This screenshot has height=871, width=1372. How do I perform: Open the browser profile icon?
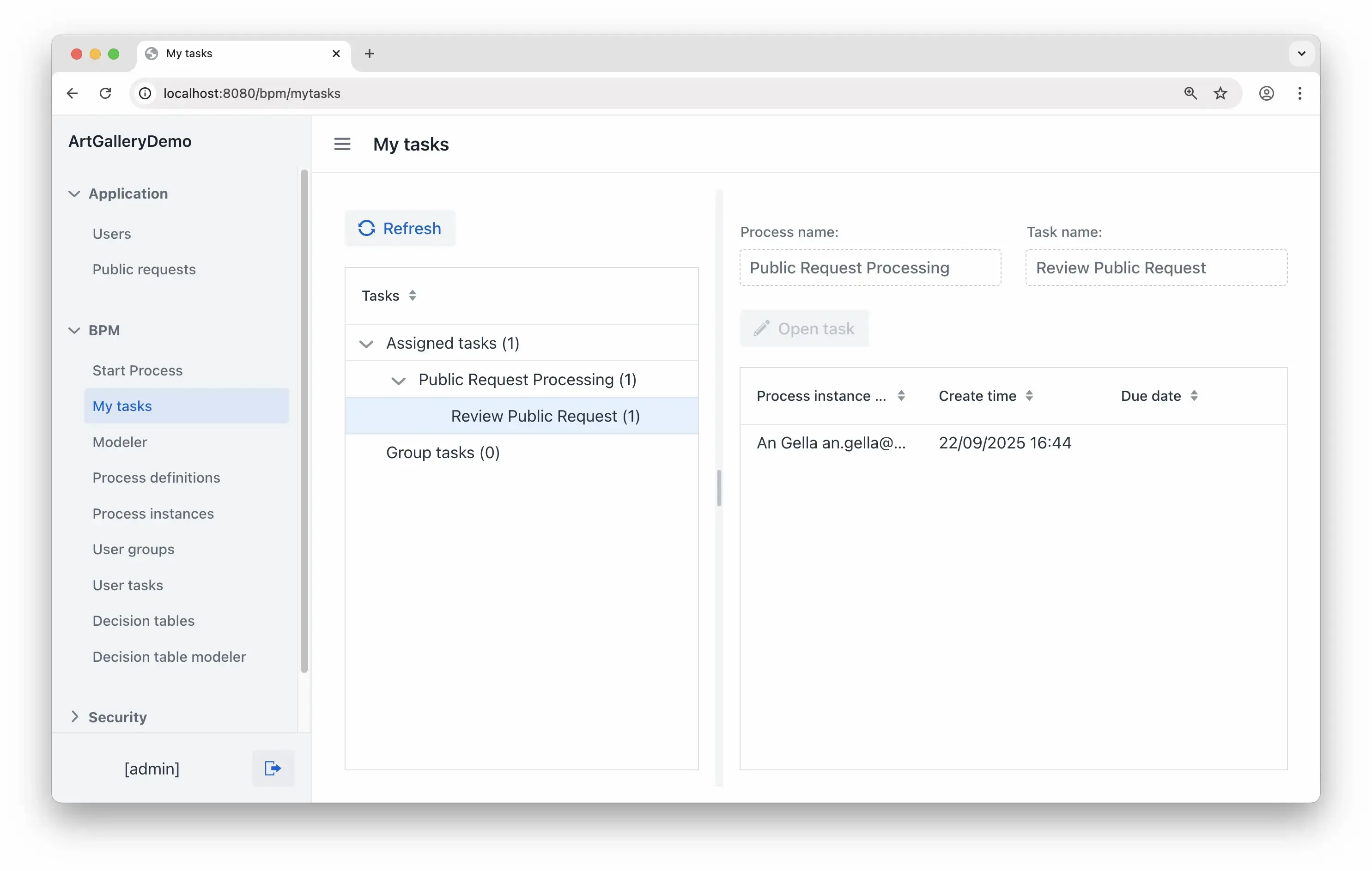(x=1266, y=93)
